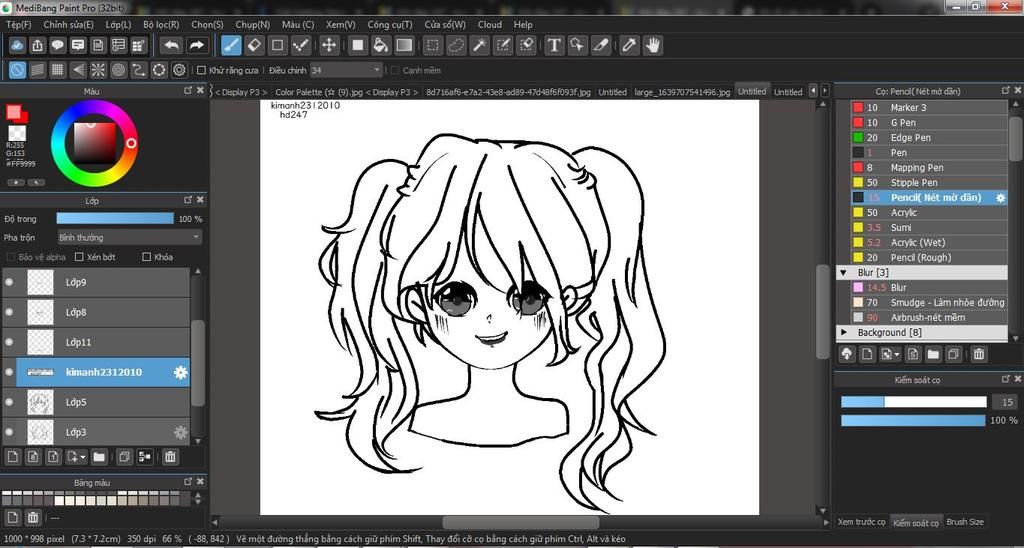Open Cloud menu
Image resolution: width=1024 pixels, height=548 pixels.
pos(490,24)
